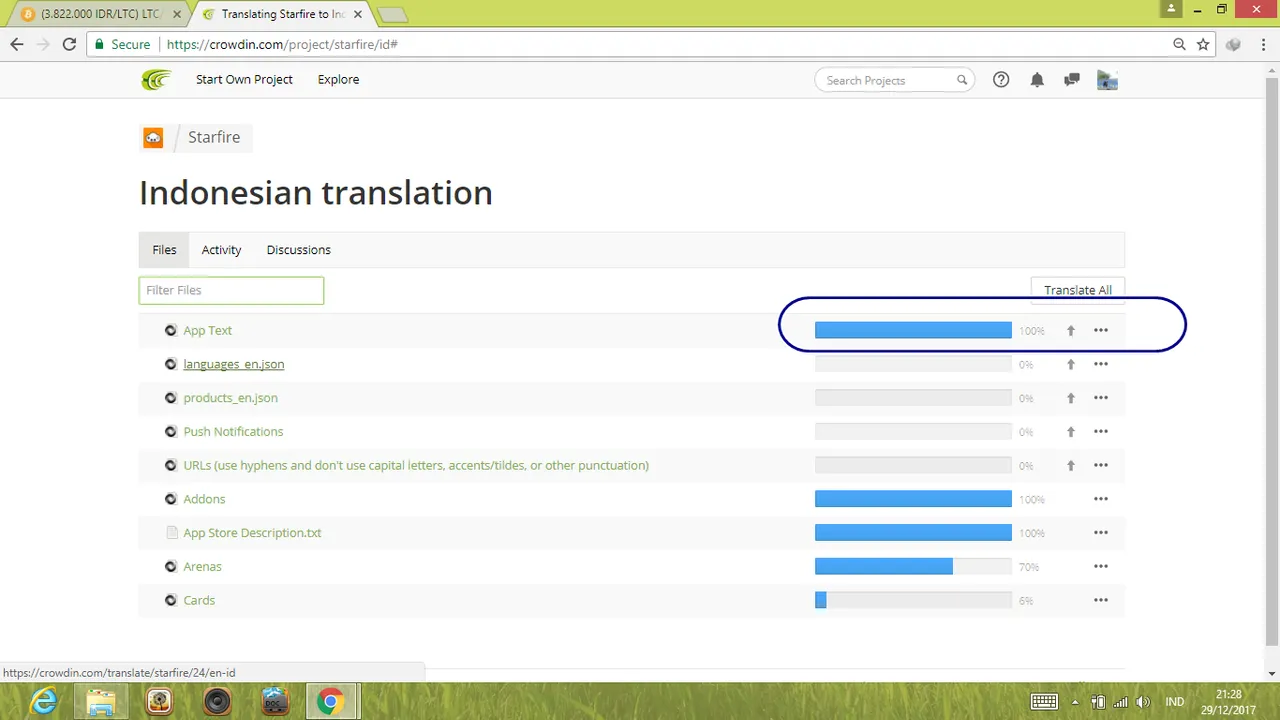Expand the URLs folder icon
Screen dimensions: 1280x720
171,465
